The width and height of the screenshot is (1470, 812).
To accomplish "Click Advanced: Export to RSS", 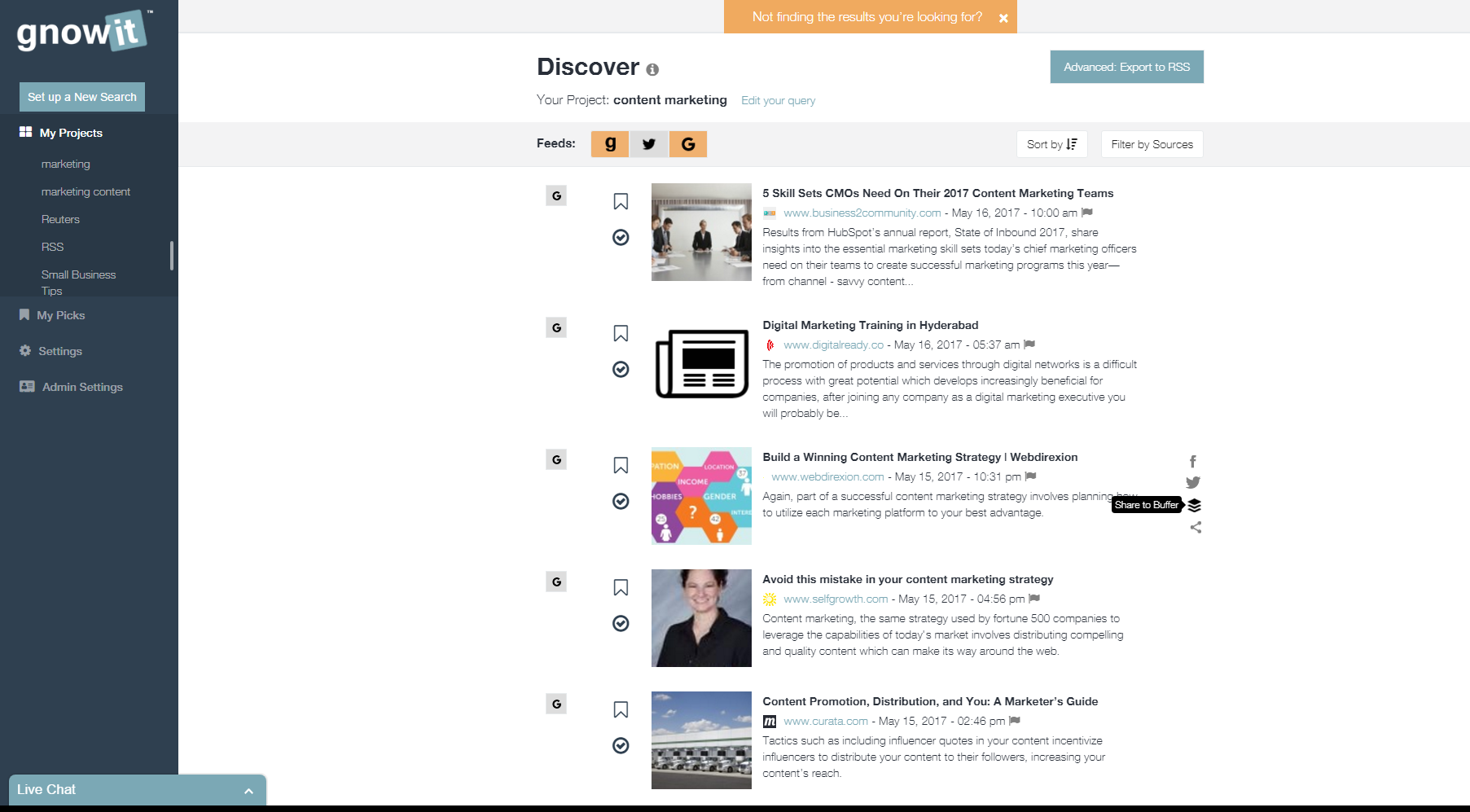I will tap(1126, 67).
